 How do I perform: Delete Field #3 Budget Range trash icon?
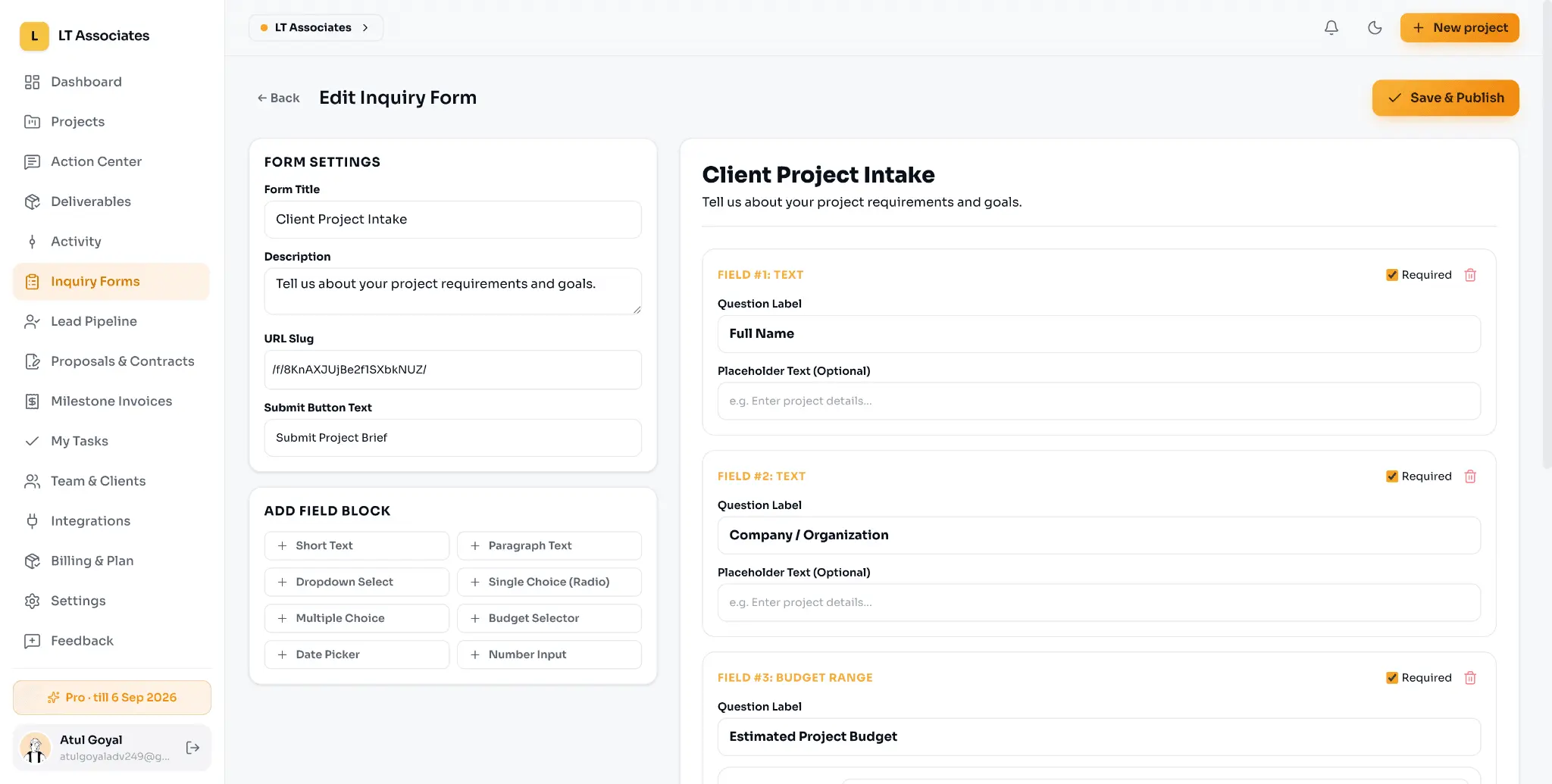[1470, 678]
